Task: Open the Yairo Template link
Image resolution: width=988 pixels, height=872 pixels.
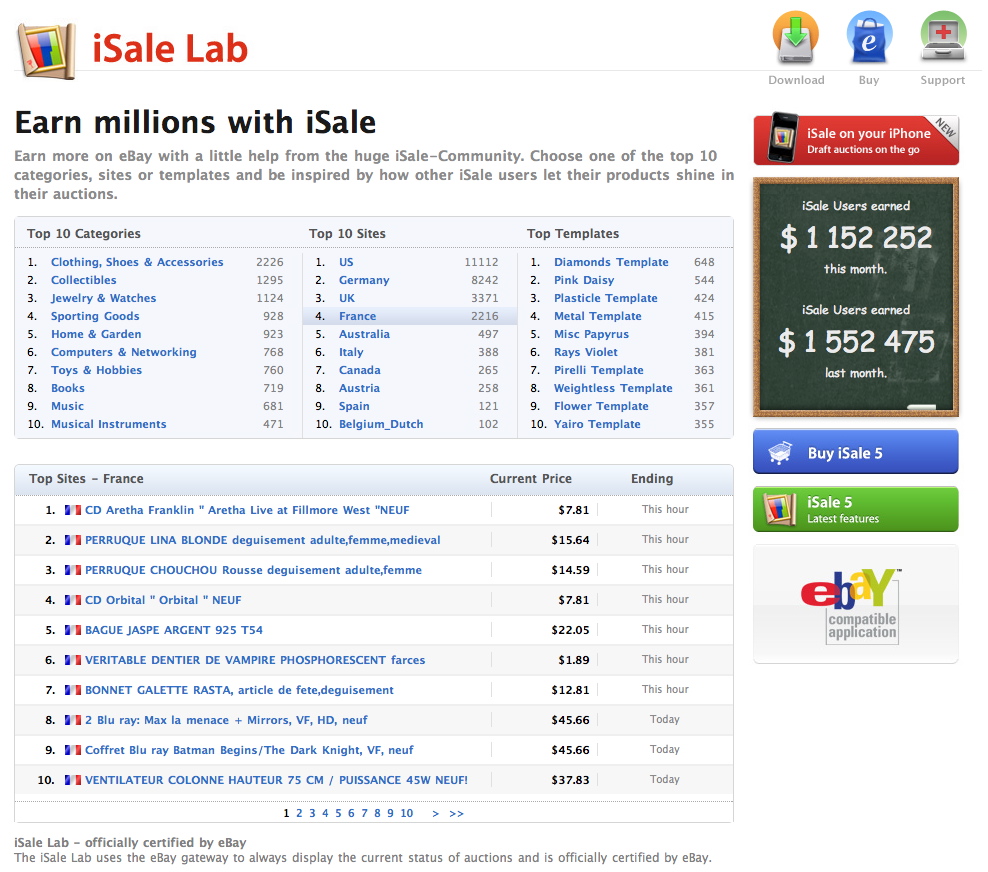Action: click(x=597, y=424)
